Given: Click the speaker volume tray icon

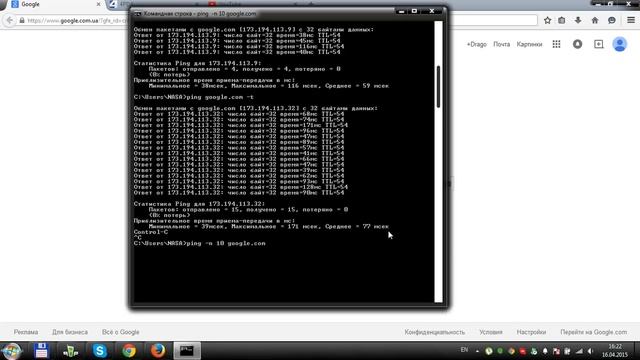Looking at the screenshot, I should click(590, 351).
